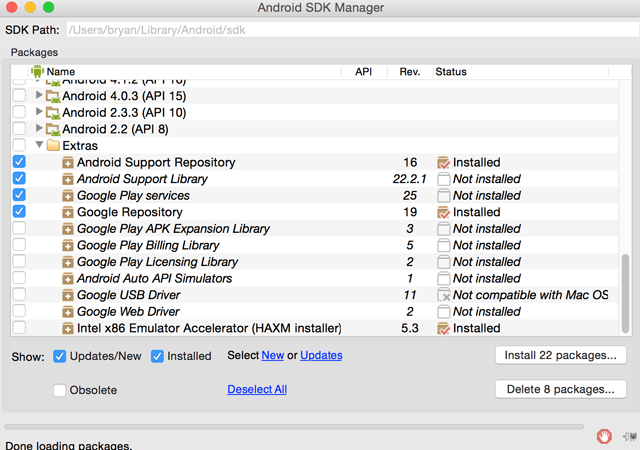Uncheck the Android Support Library checkbox
640x450 pixels.
pyautogui.click(x=19, y=179)
